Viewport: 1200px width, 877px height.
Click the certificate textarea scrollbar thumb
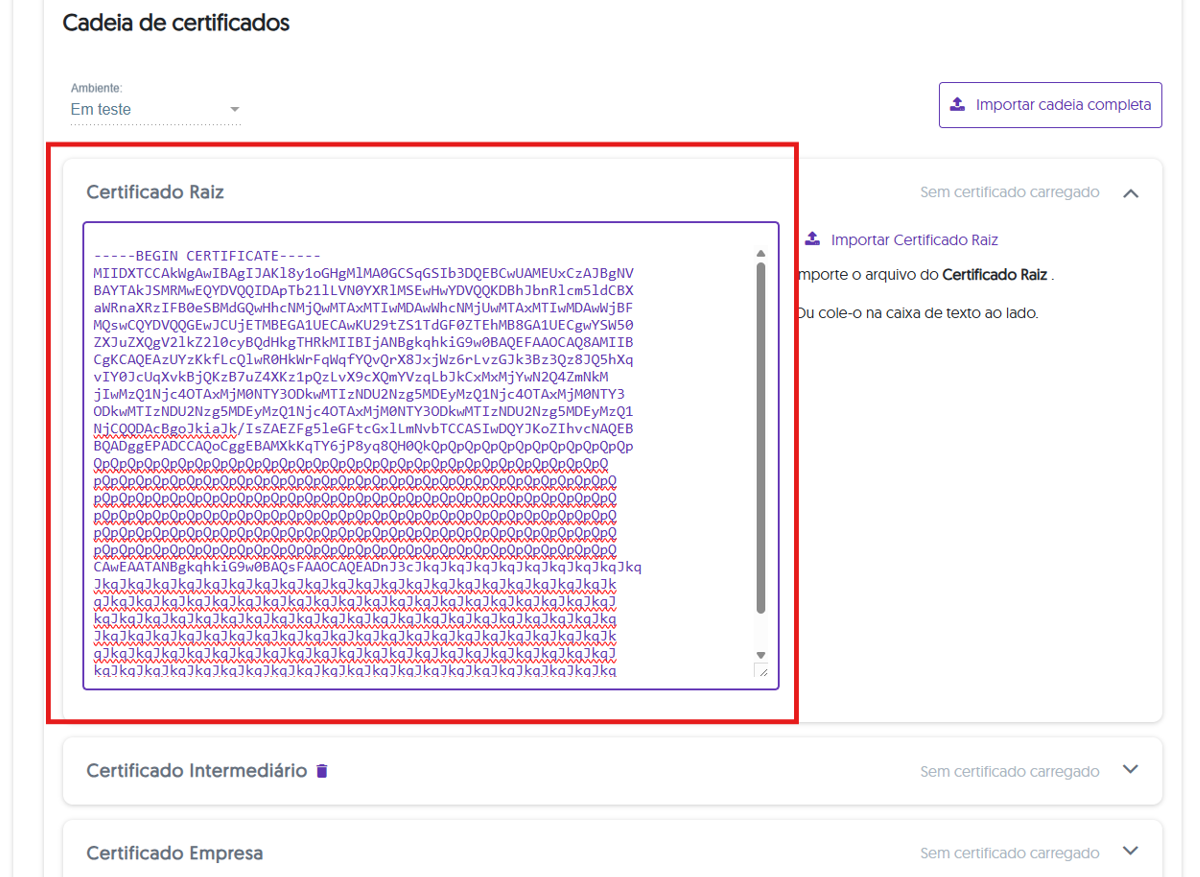pos(761,438)
